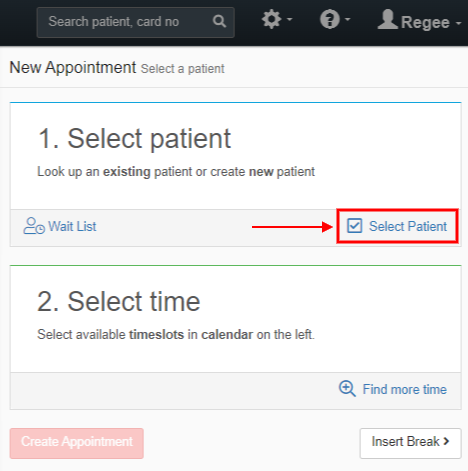The height and width of the screenshot is (471, 468).
Task: Click the help question mark icon
Action: [330, 19]
